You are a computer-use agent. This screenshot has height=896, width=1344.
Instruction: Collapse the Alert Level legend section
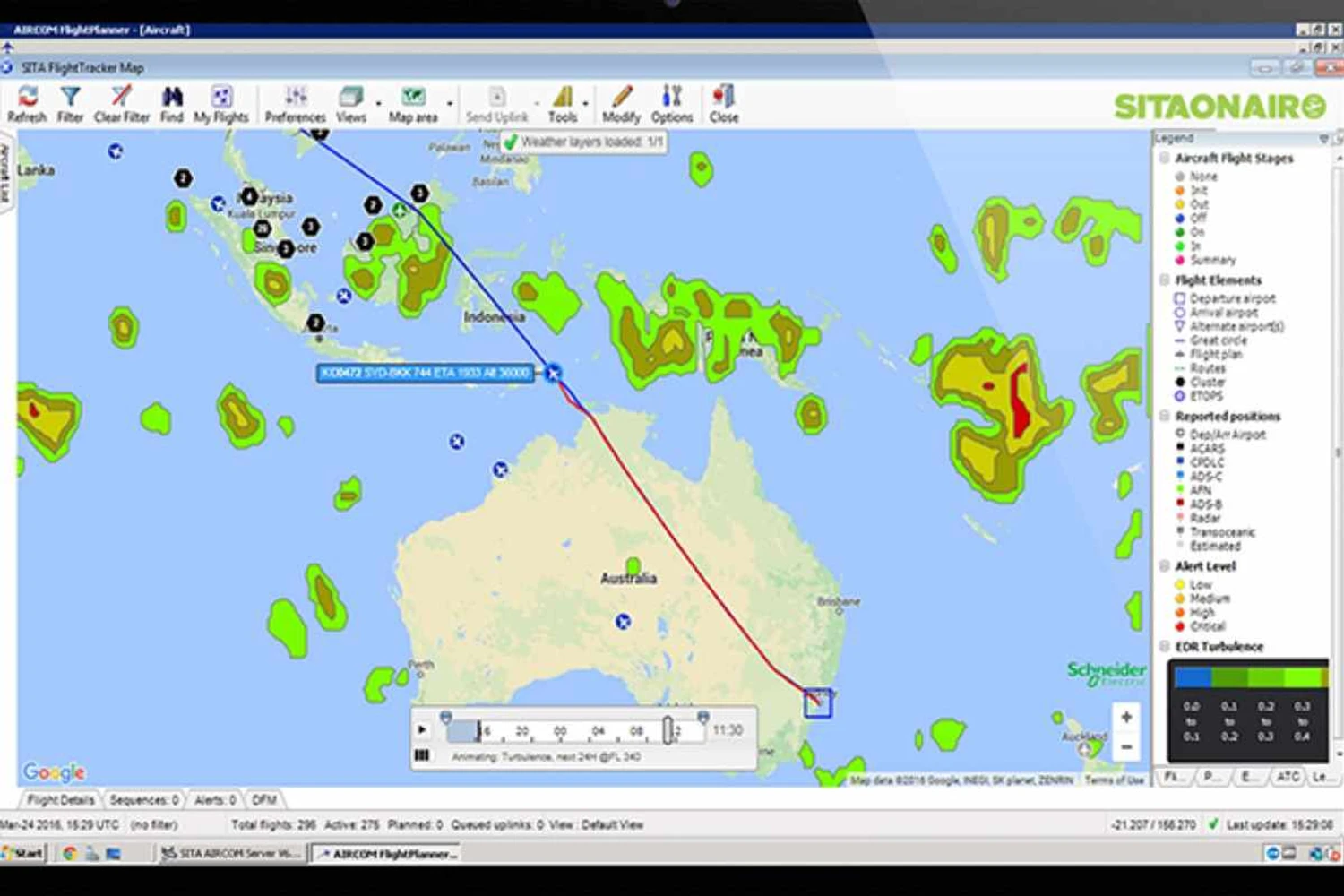pyautogui.click(x=1165, y=566)
